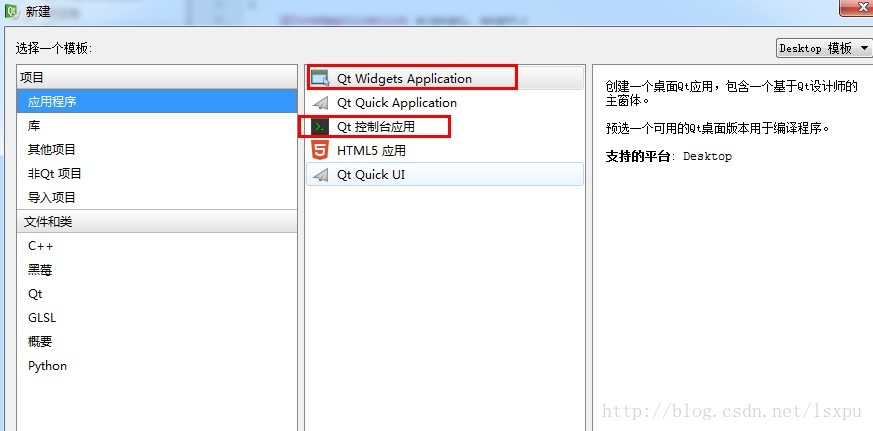Choose Qt Widgets Application template

445,79
